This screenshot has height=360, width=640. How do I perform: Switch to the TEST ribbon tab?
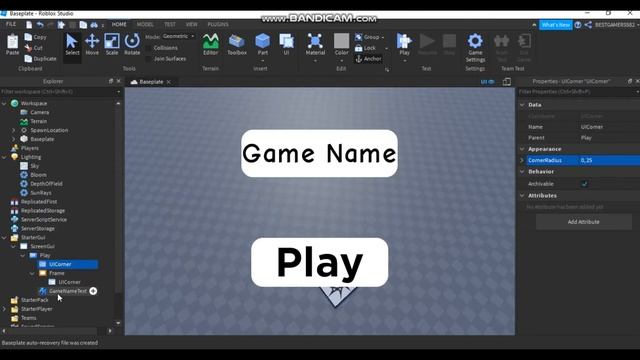pos(170,24)
